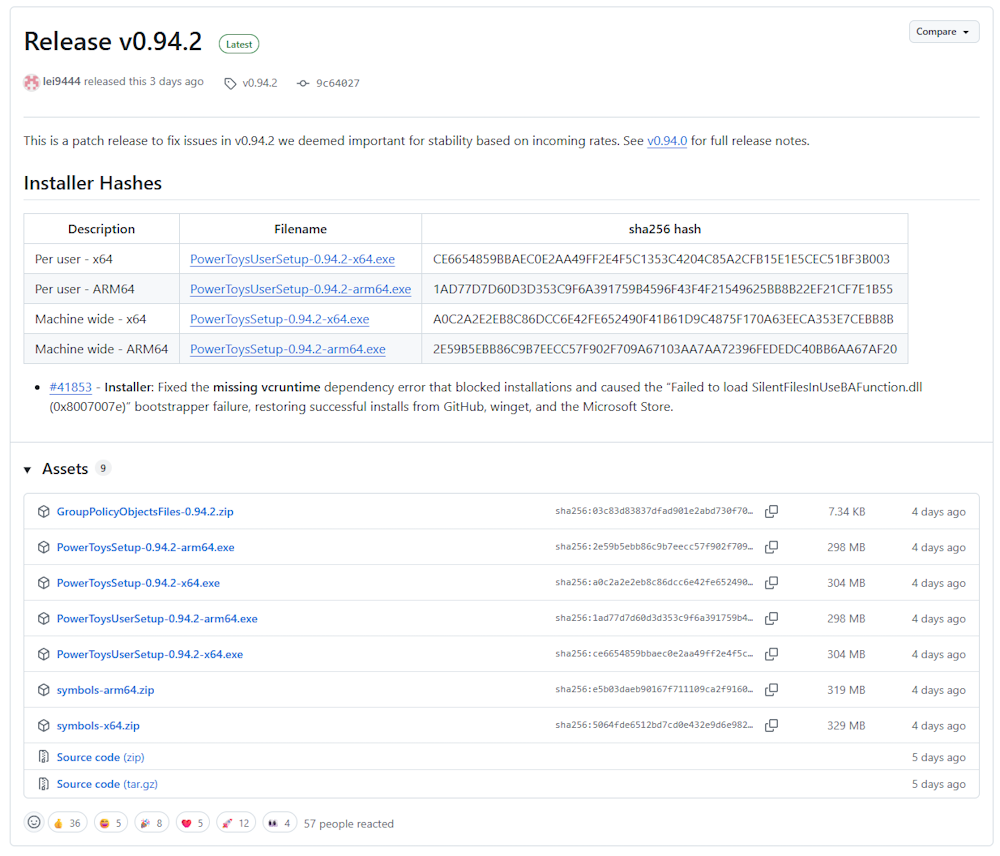Toggle the heart reaction with 5
The image size is (1000, 856).
pos(193,823)
